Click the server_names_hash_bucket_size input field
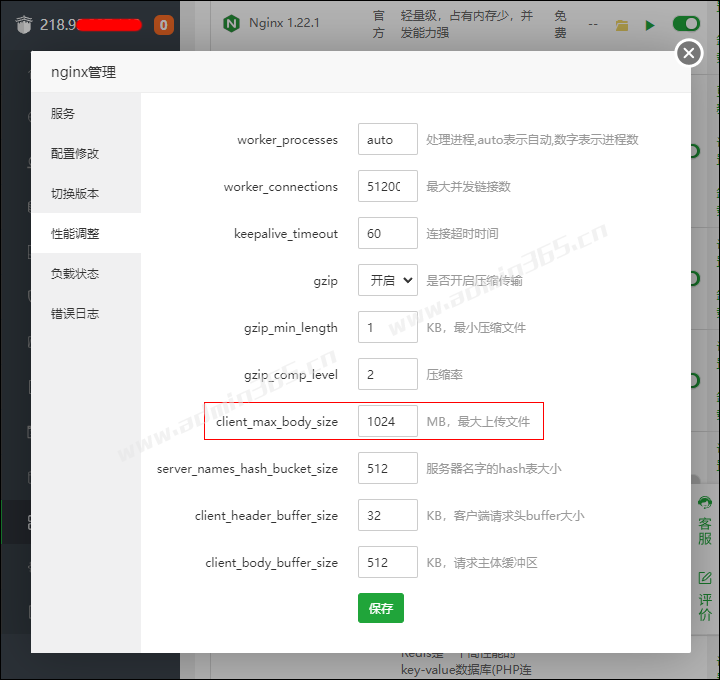 coord(388,468)
